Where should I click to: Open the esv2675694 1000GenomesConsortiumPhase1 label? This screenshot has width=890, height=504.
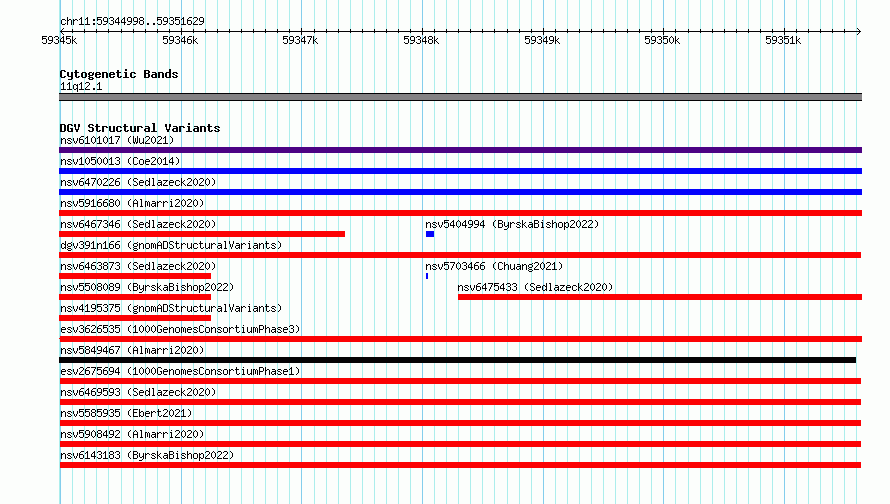pos(180,371)
